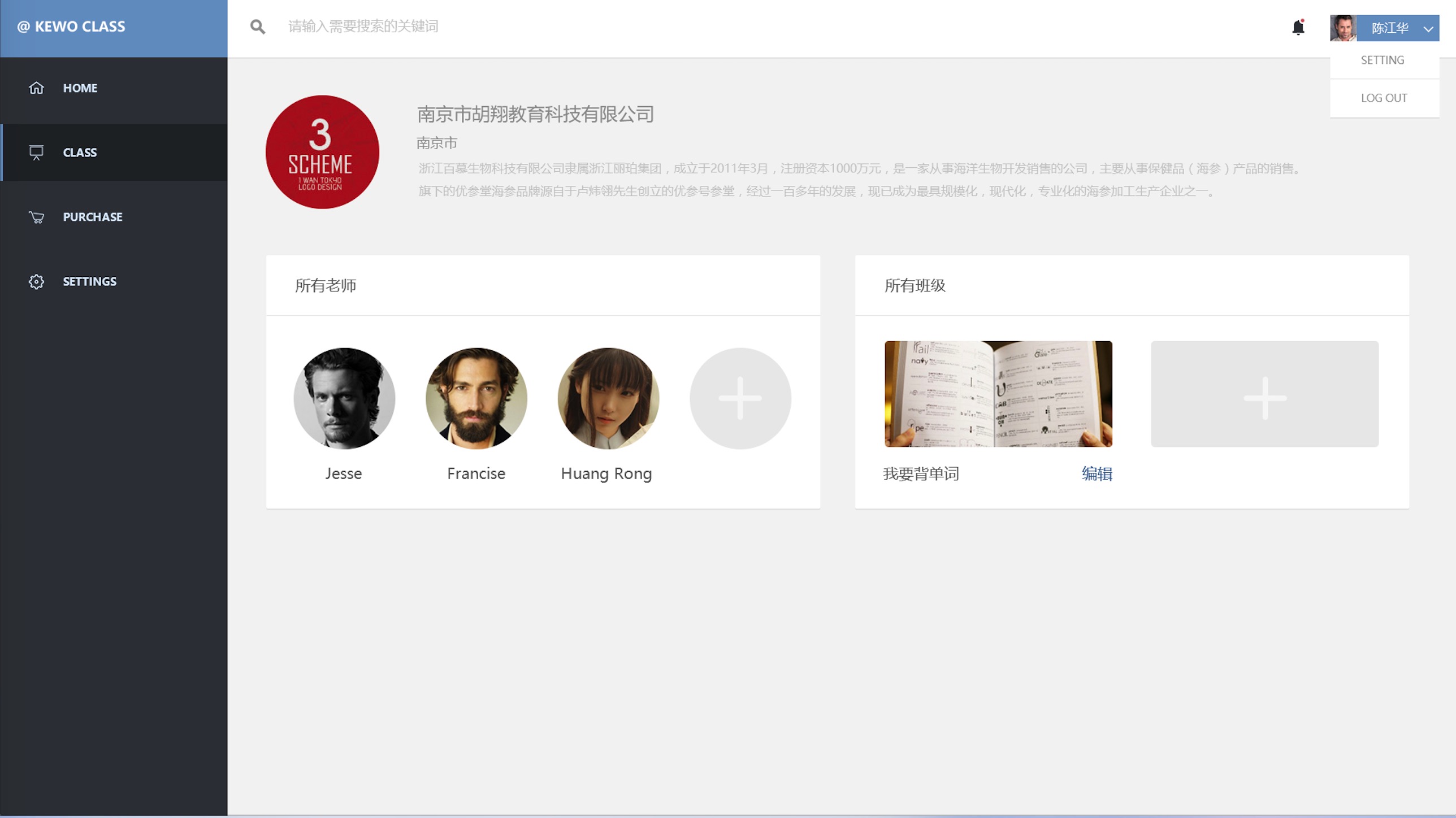
Task: Add a new teacher with plus circle
Action: [x=740, y=398]
